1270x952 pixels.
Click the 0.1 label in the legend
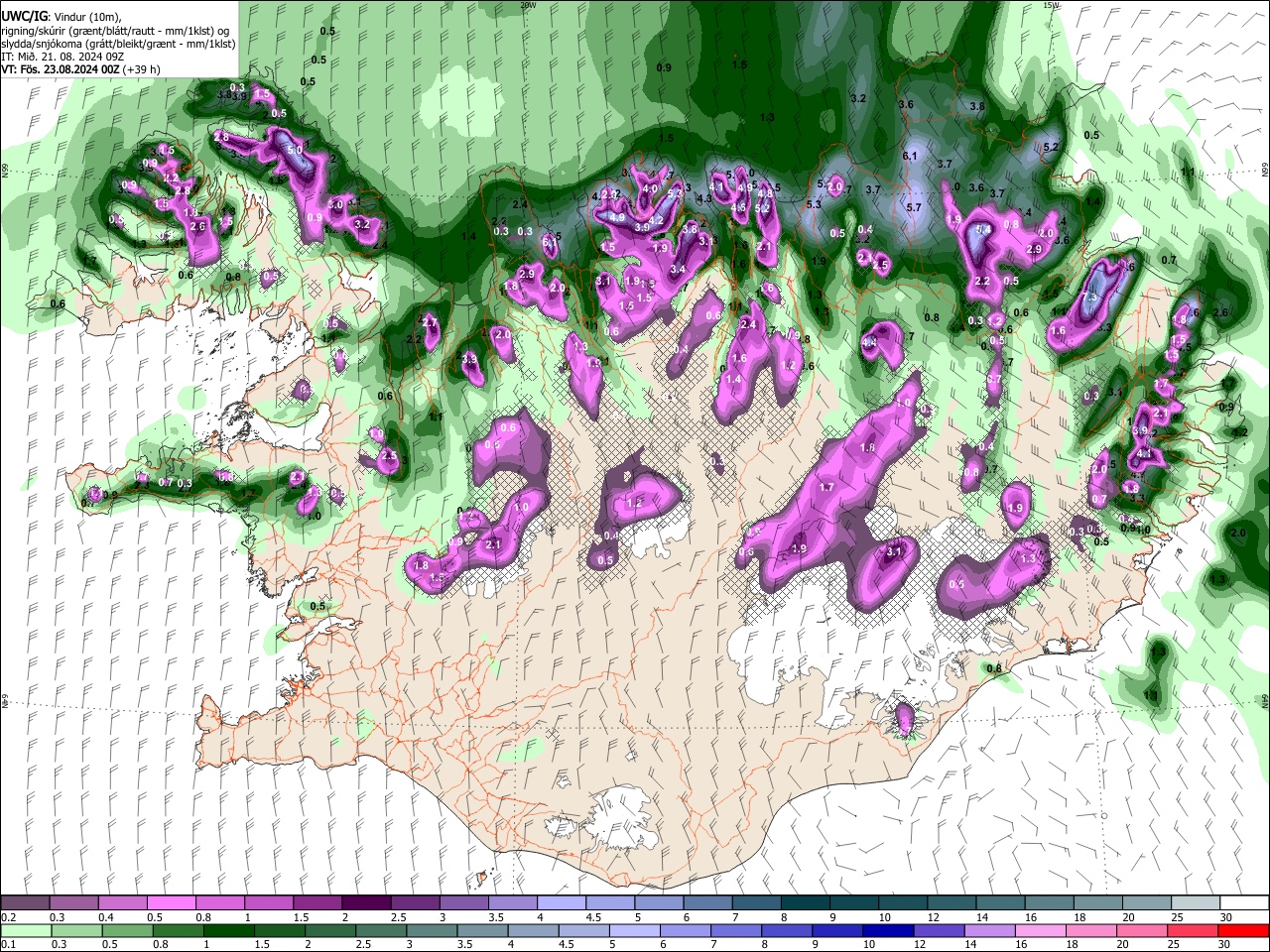point(7,944)
